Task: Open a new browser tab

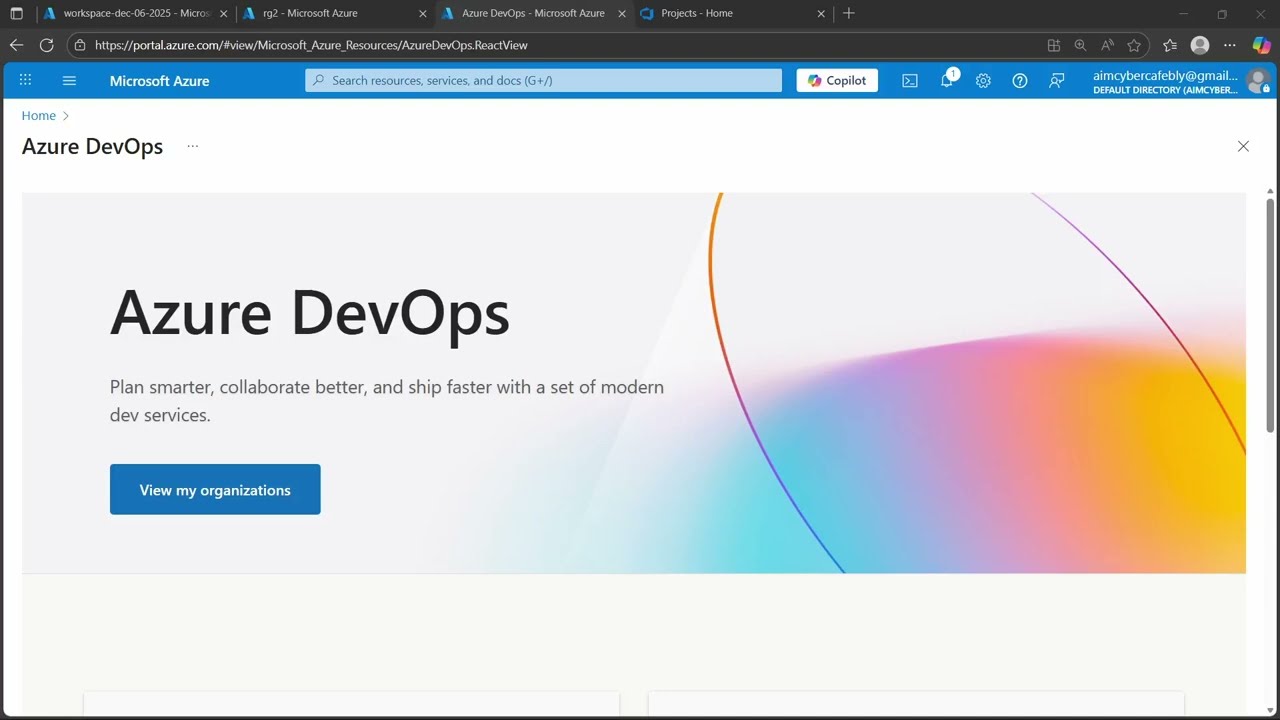Action: click(x=849, y=14)
